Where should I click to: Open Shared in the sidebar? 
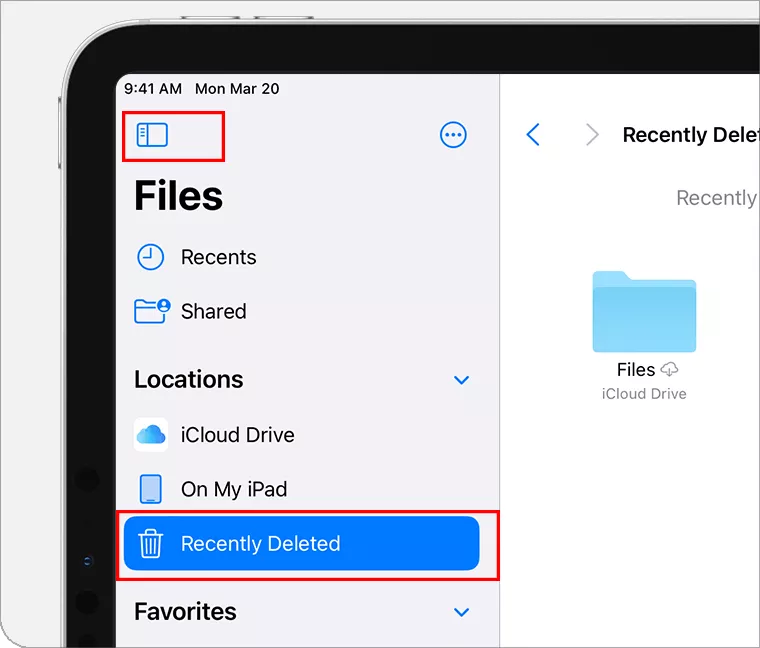tap(301, 311)
